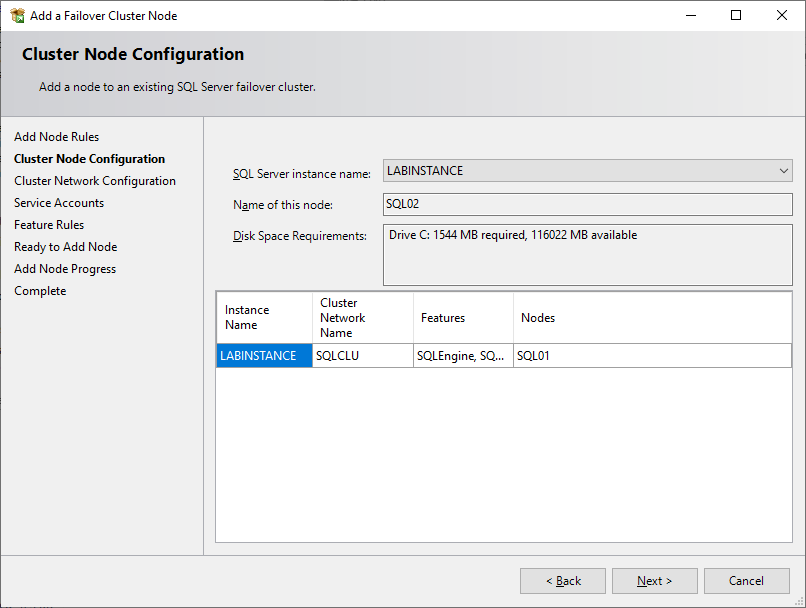Click the Features column header
Viewport: 806px width, 608px height.
click(x=463, y=318)
